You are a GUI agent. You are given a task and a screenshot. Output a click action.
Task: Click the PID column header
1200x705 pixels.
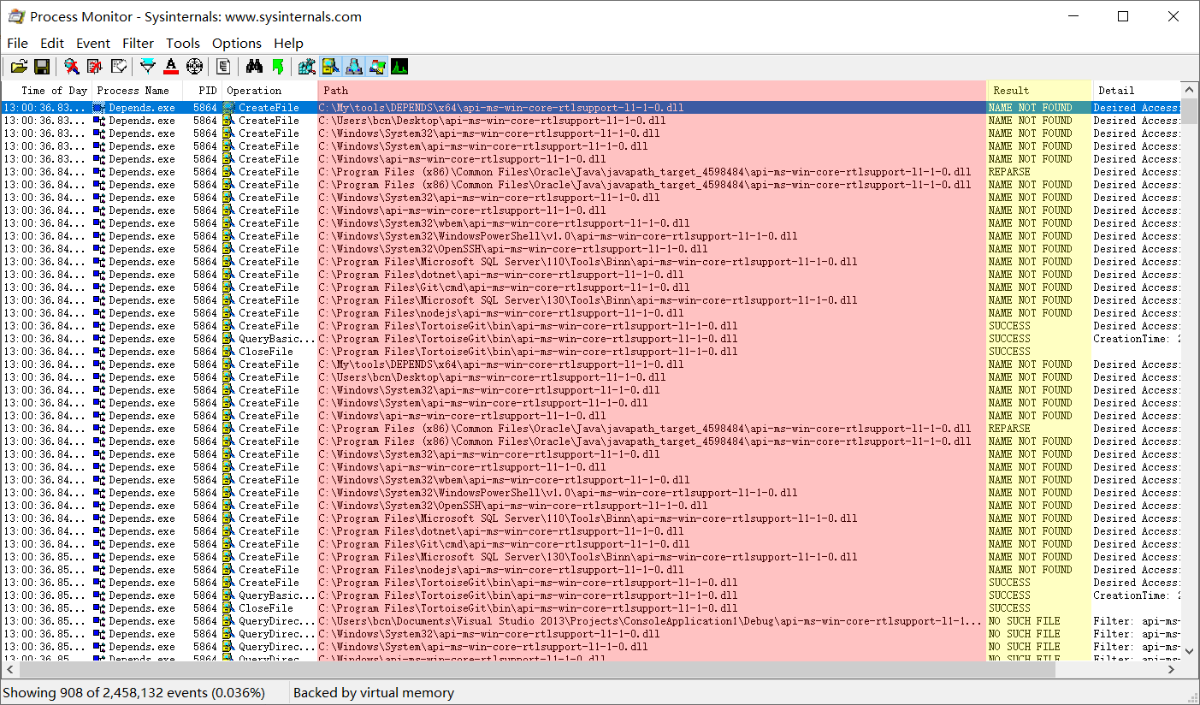coord(201,90)
